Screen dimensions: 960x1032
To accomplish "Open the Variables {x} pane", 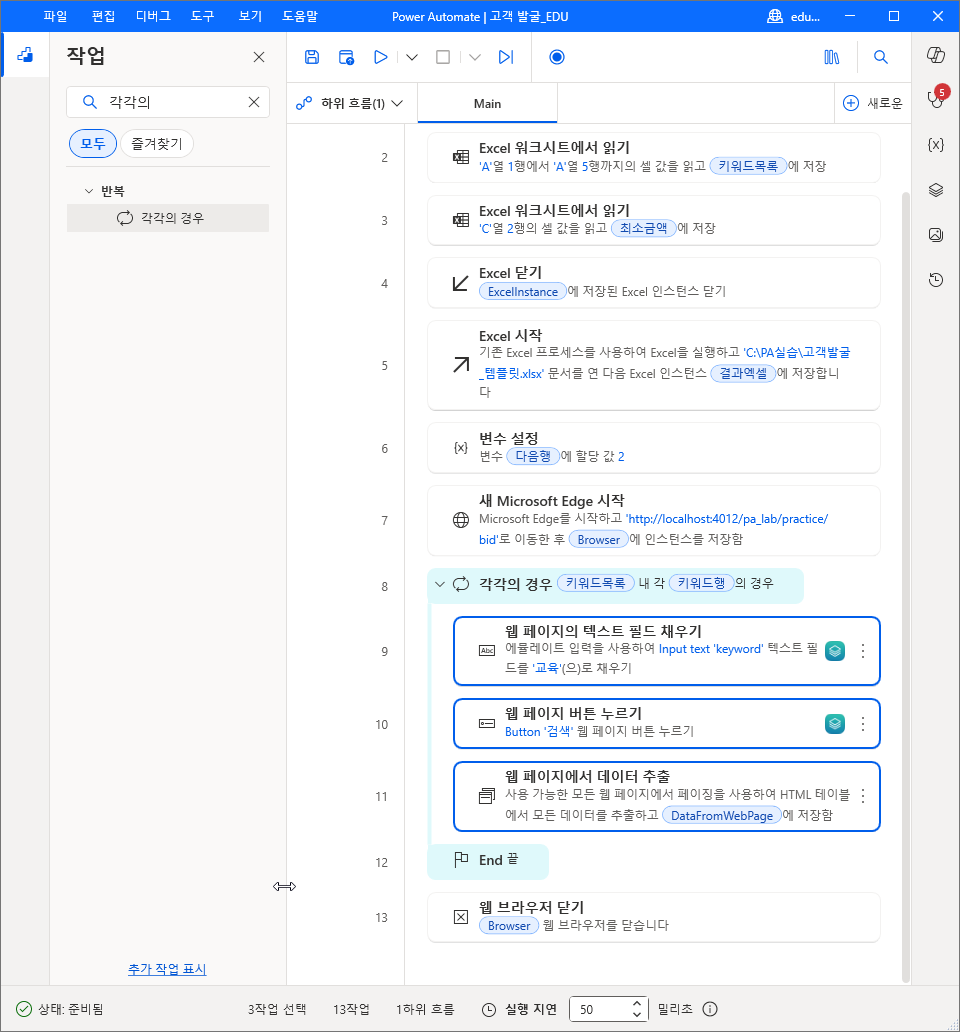I will click(936, 145).
